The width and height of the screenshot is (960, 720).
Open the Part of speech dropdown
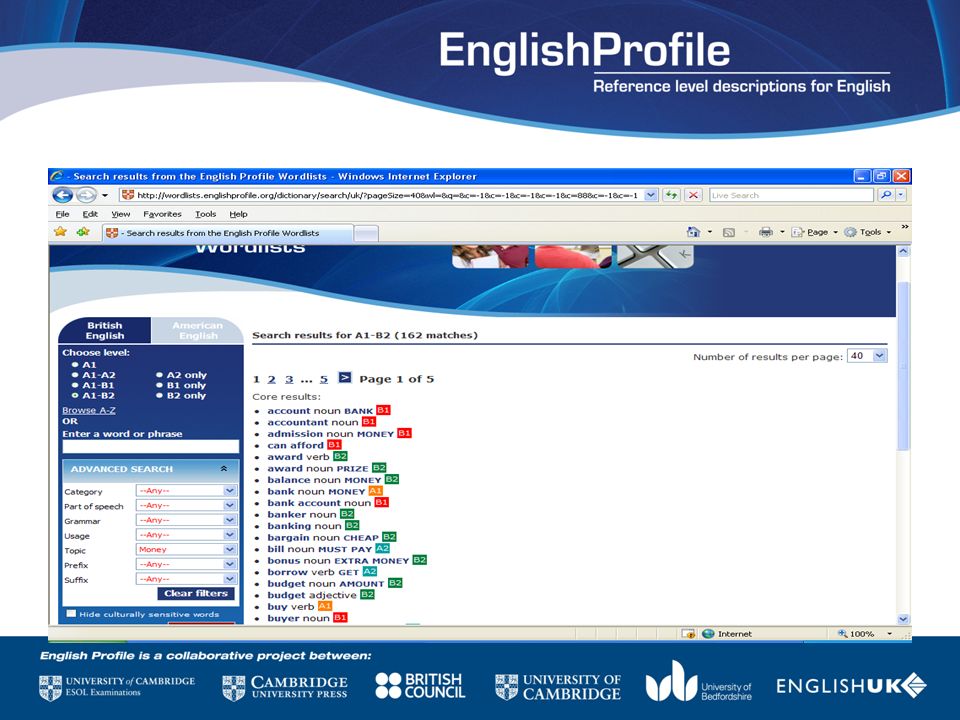pos(186,505)
